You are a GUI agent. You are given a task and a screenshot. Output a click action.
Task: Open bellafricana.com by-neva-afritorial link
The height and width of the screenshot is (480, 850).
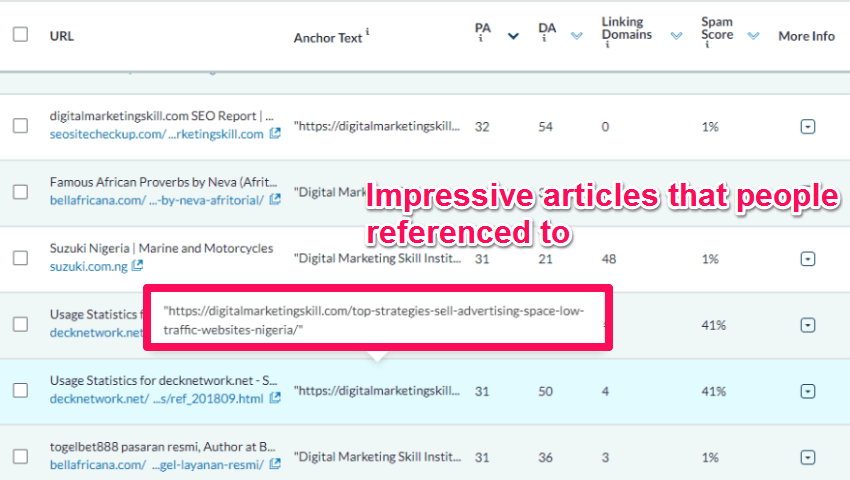pyautogui.click(x=157, y=200)
